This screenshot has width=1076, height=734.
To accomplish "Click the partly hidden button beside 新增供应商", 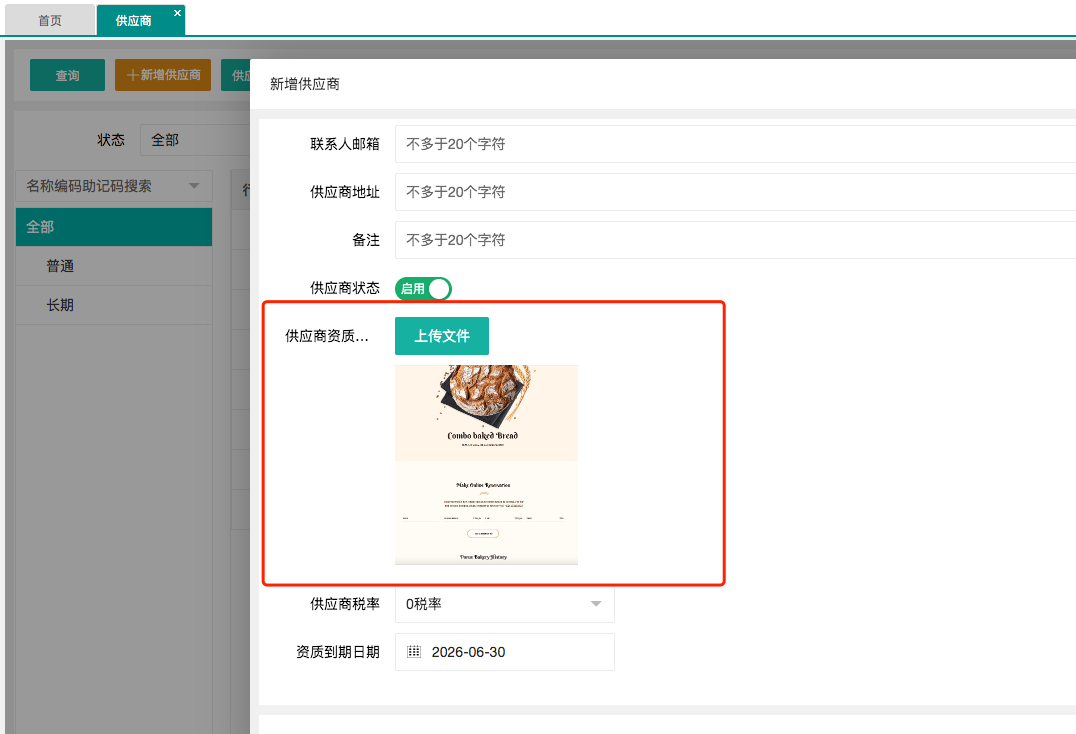I will pos(236,75).
